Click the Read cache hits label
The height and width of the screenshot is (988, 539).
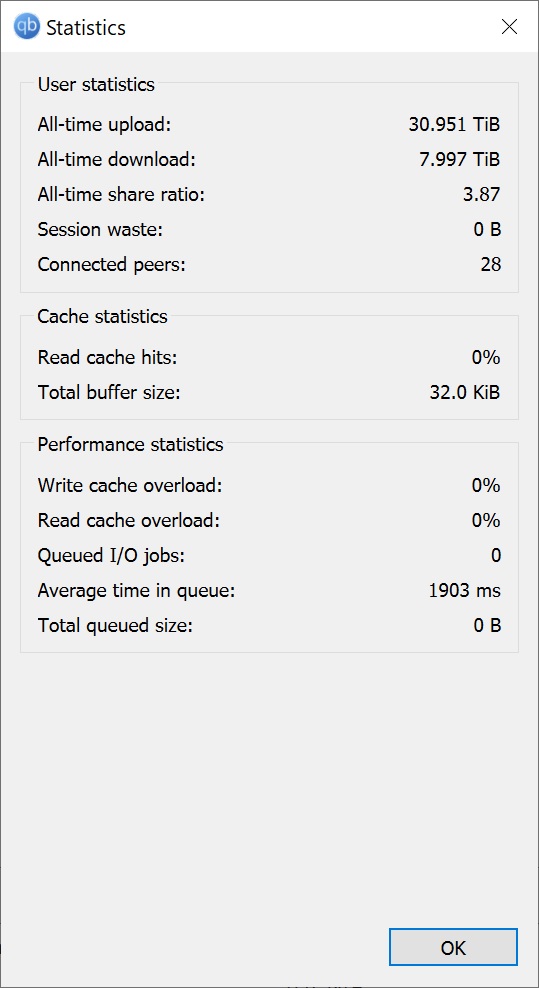(107, 358)
